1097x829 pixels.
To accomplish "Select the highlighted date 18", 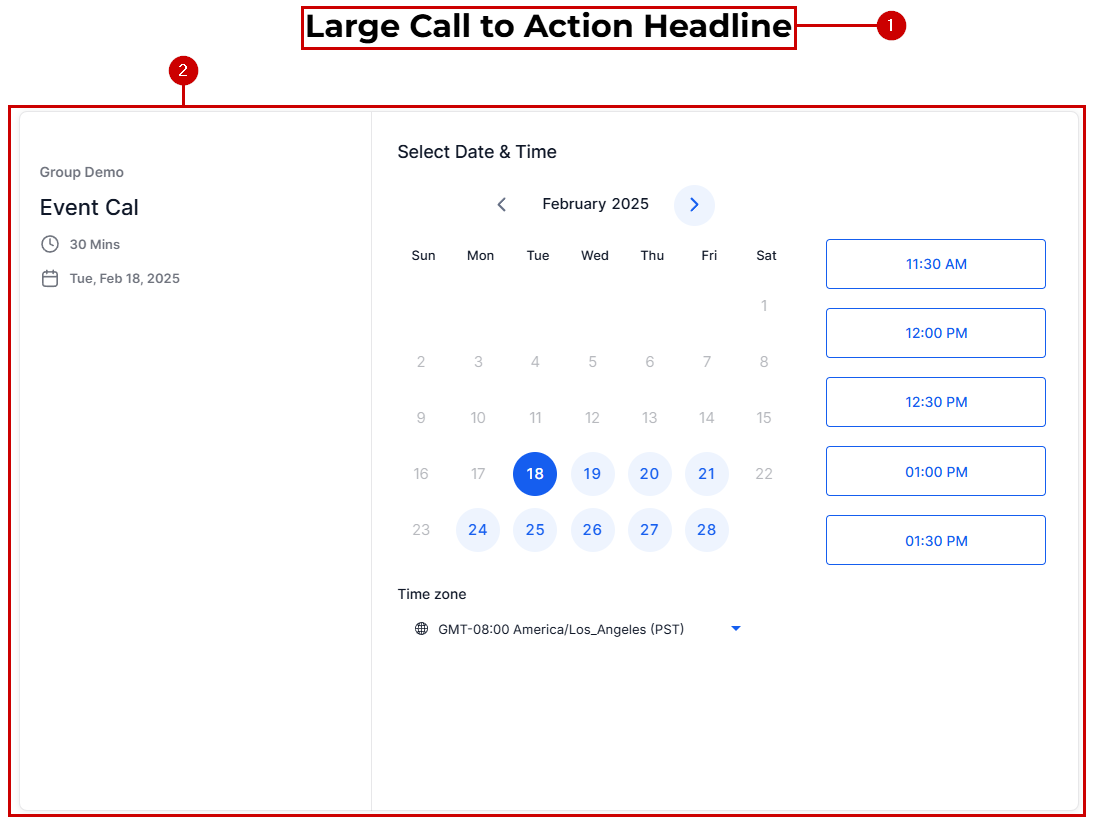I will (x=535, y=474).
